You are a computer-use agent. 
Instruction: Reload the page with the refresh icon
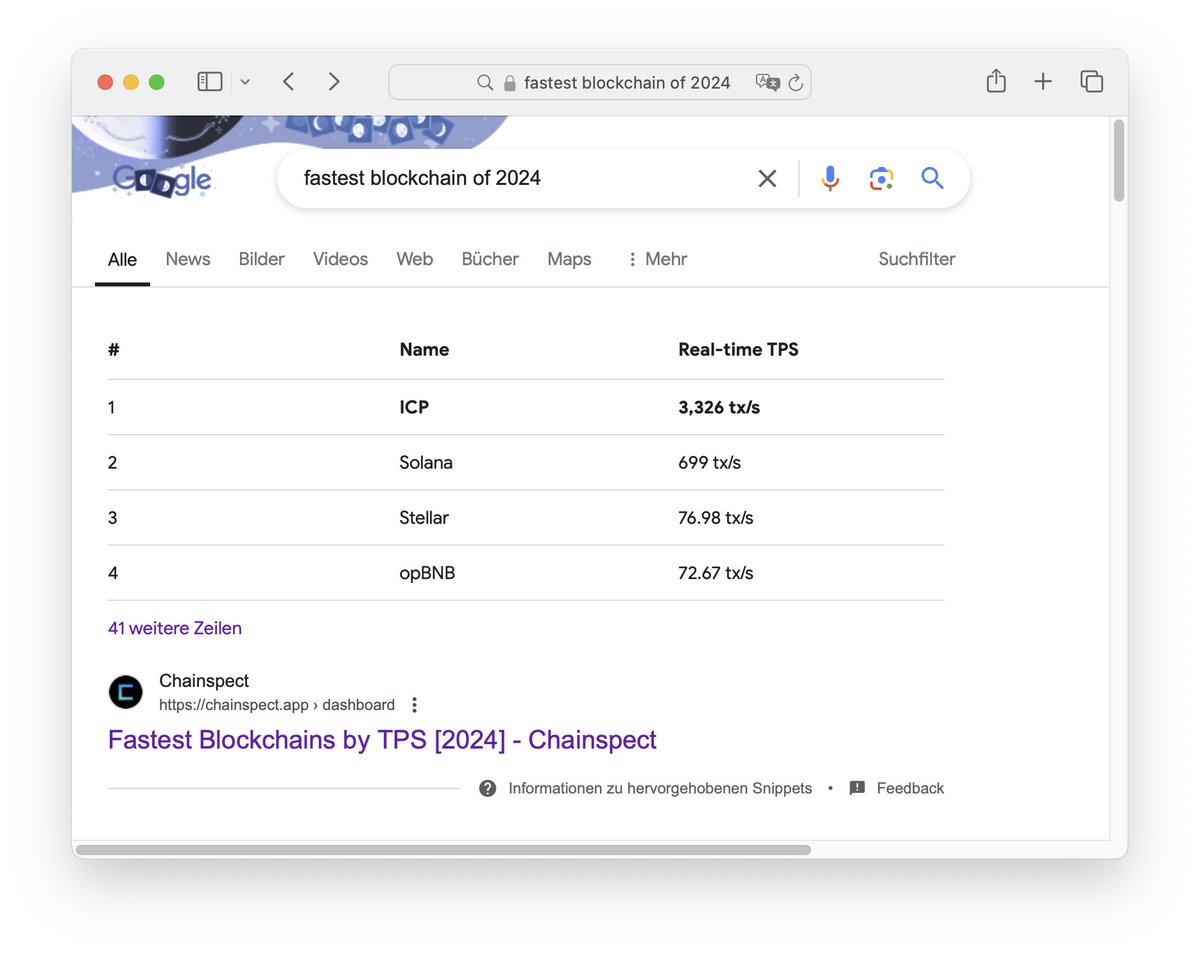click(x=796, y=83)
